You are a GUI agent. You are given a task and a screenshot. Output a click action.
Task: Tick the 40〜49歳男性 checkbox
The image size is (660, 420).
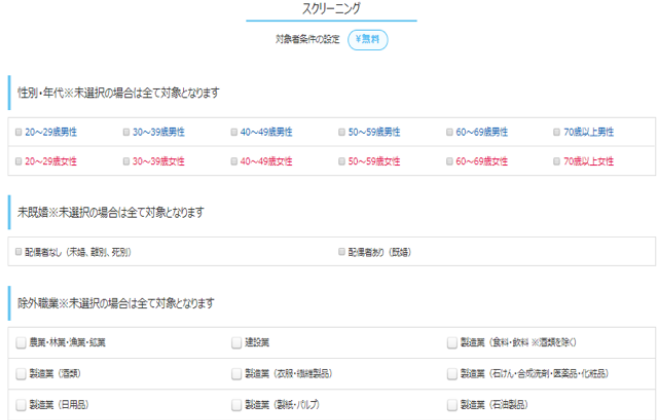pos(233,132)
